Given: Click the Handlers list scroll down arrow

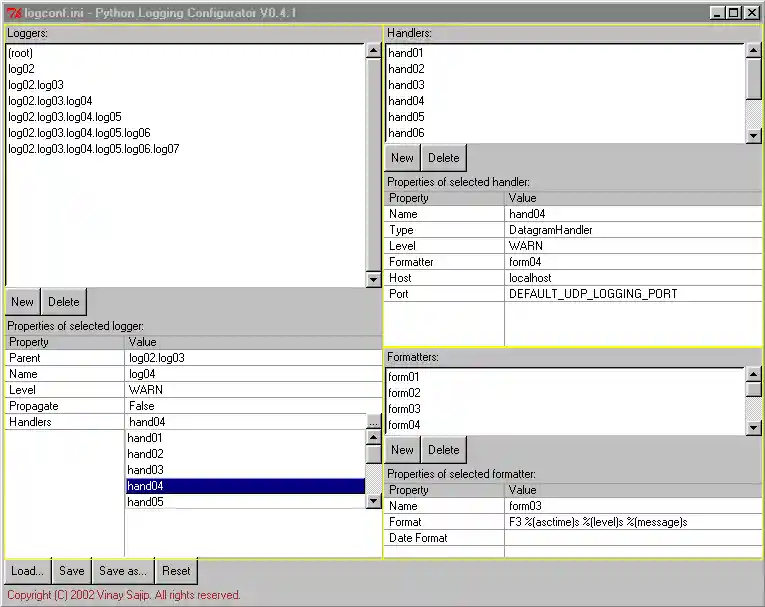Looking at the screenshot, I should point(753,136).
